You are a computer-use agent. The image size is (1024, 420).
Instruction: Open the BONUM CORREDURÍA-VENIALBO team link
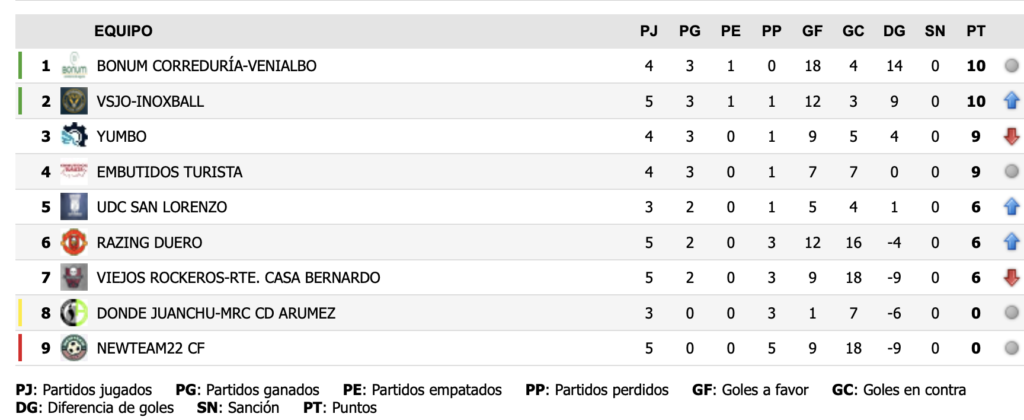[206, 66]
